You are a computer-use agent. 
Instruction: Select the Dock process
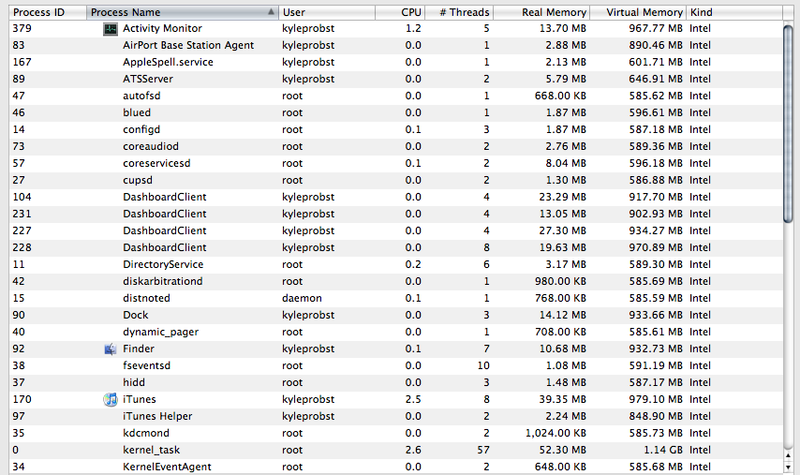395,315
